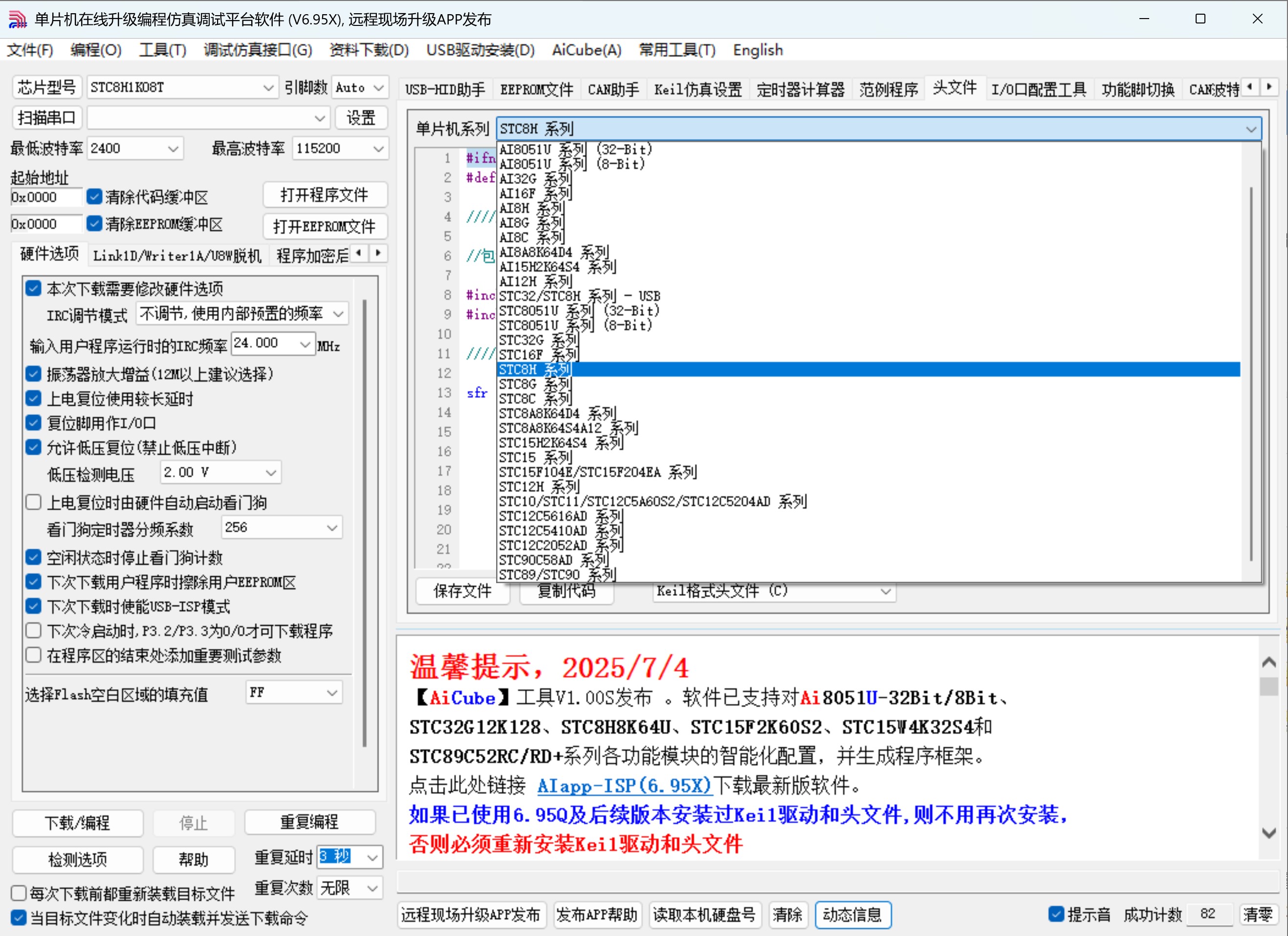Open Flash fill value FF dropdown
This screenshot has width=1288, height=936.
pyautogui.click(x=294, y=692)
